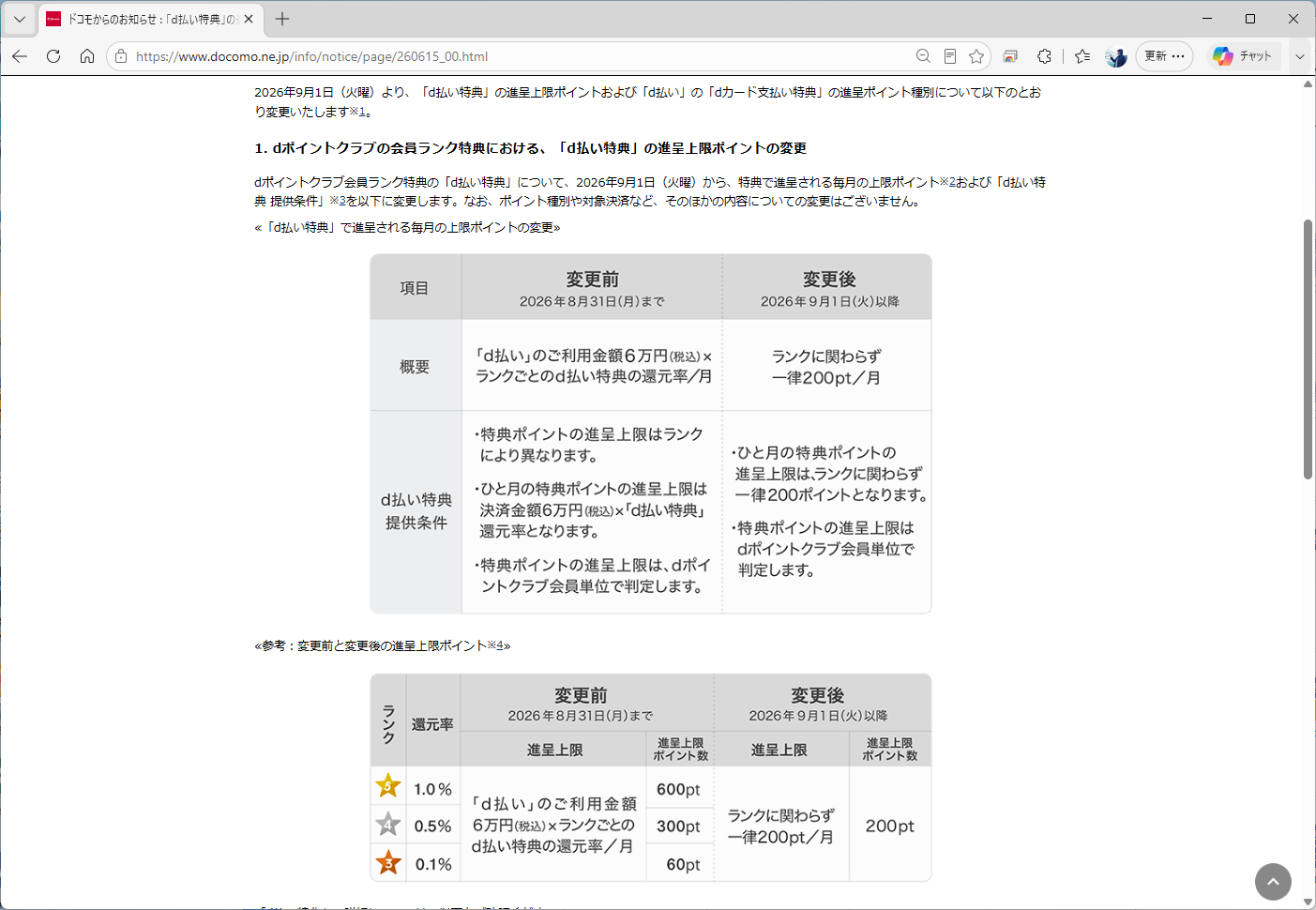1316x910 pixels.
Task: Click the 概要 row label
Action: coord(415,367)
